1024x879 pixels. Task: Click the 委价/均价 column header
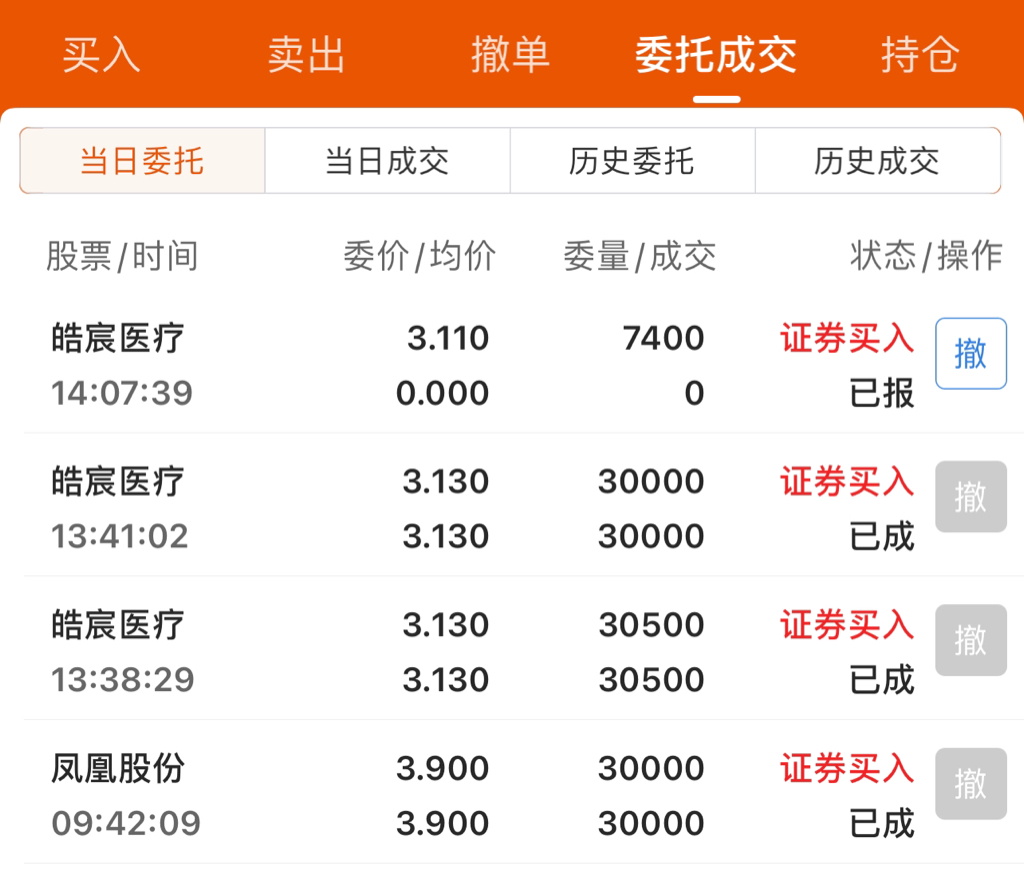tap(420, 255)
